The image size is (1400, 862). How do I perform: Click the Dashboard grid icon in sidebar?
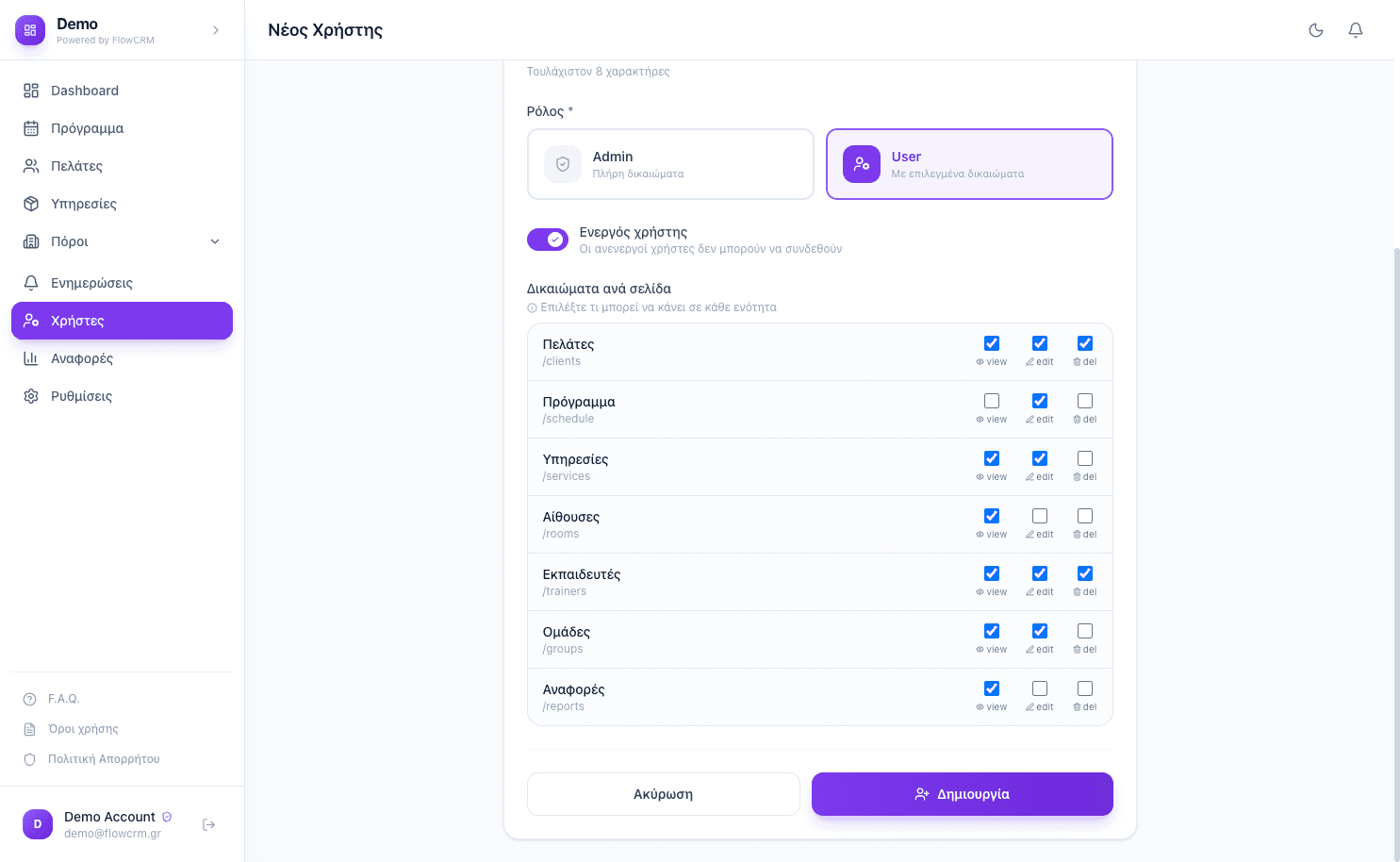31,91
